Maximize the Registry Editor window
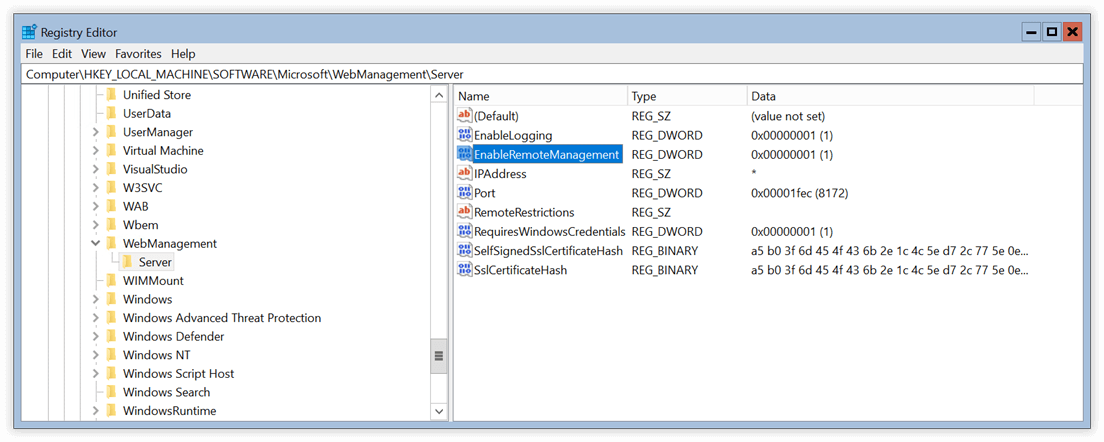The width and height of the screenshot is (1104, 442). [x=1052, y=32]
